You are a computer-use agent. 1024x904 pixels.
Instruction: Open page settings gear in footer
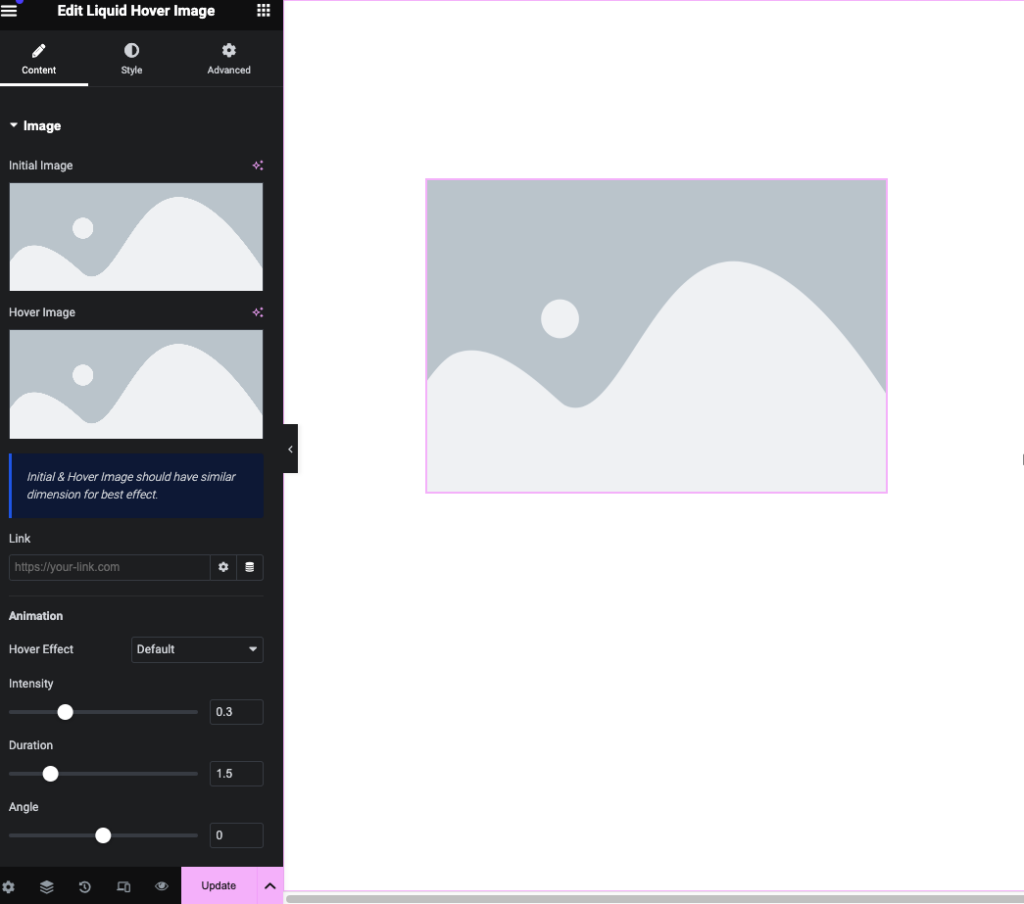(x=8, y=886)
